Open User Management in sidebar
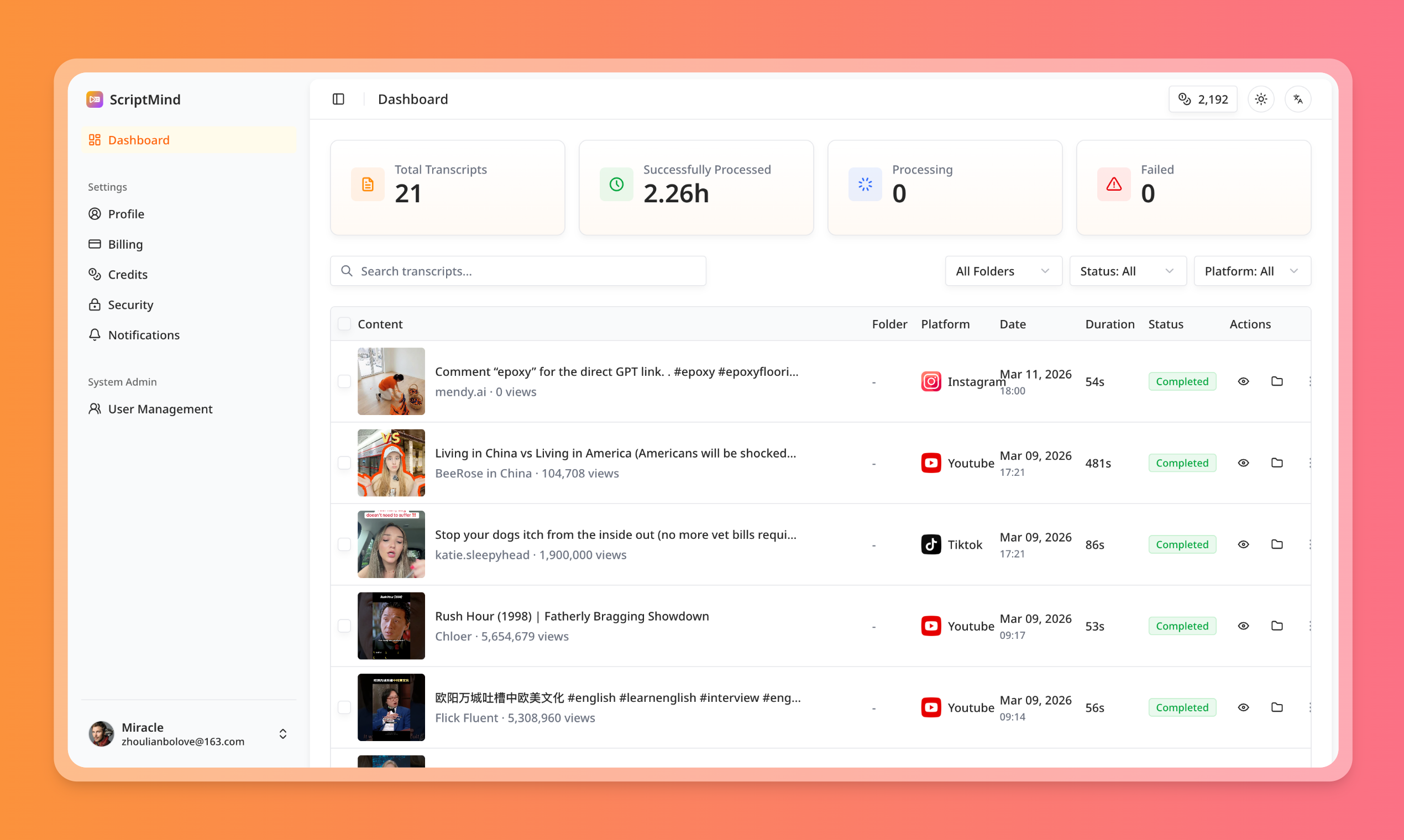This screenshot has height=840, width=1404. coord(160,409)
